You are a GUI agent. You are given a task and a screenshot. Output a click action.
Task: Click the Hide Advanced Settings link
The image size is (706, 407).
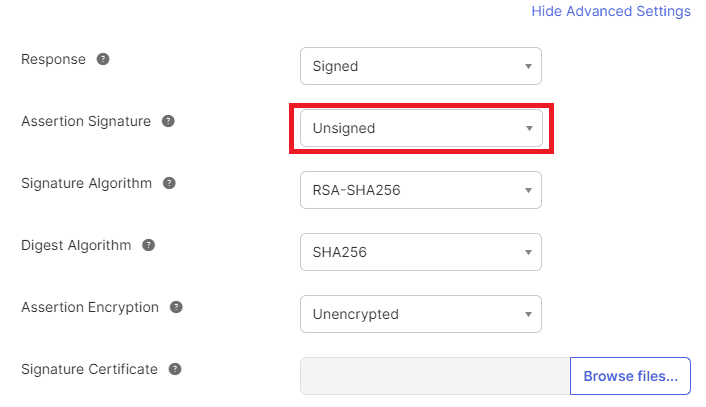611,12
